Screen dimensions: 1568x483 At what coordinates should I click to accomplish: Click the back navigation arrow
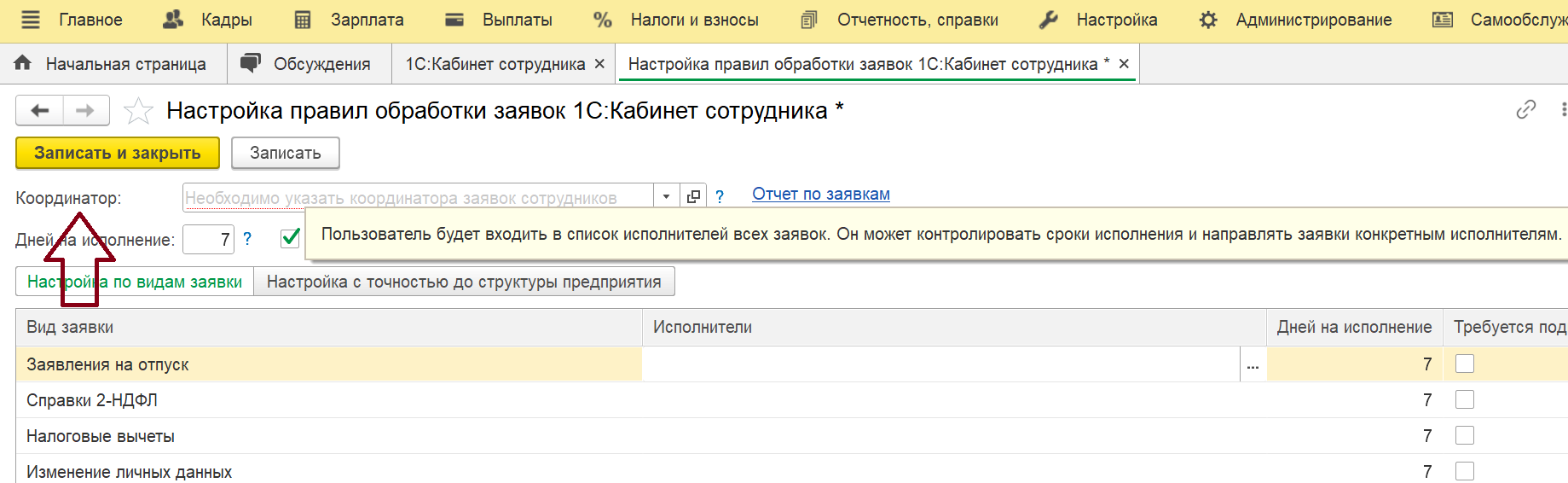click(x=40, y=111)
